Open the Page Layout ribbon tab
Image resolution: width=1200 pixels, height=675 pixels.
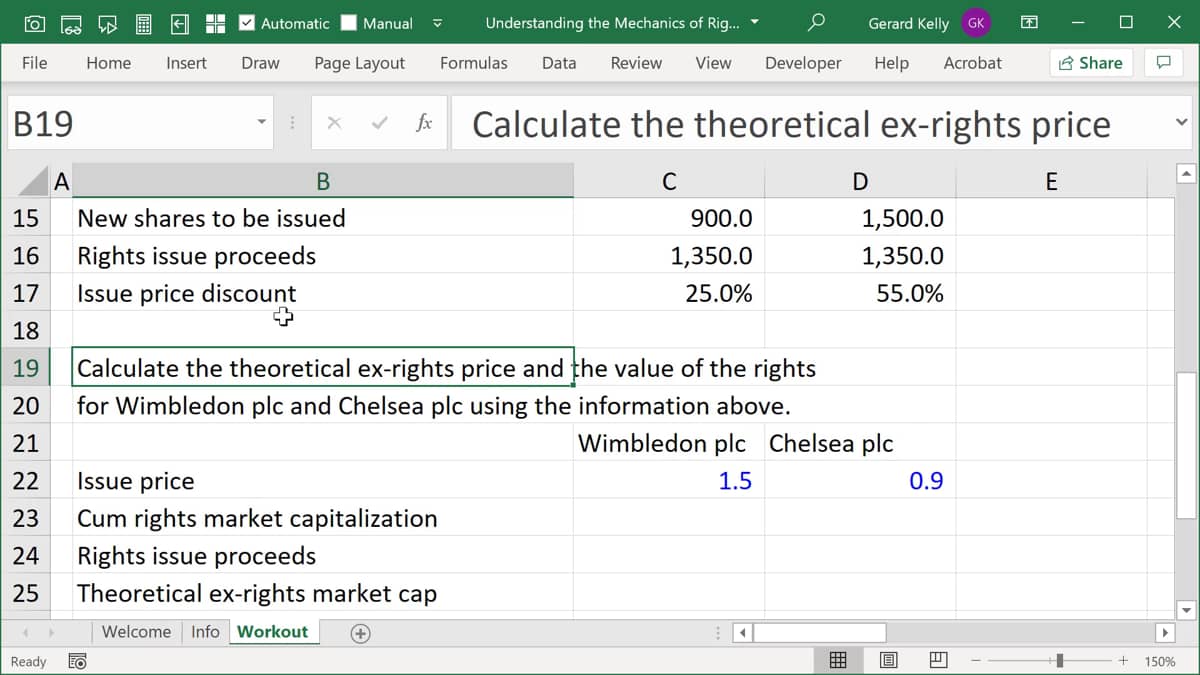359,62
